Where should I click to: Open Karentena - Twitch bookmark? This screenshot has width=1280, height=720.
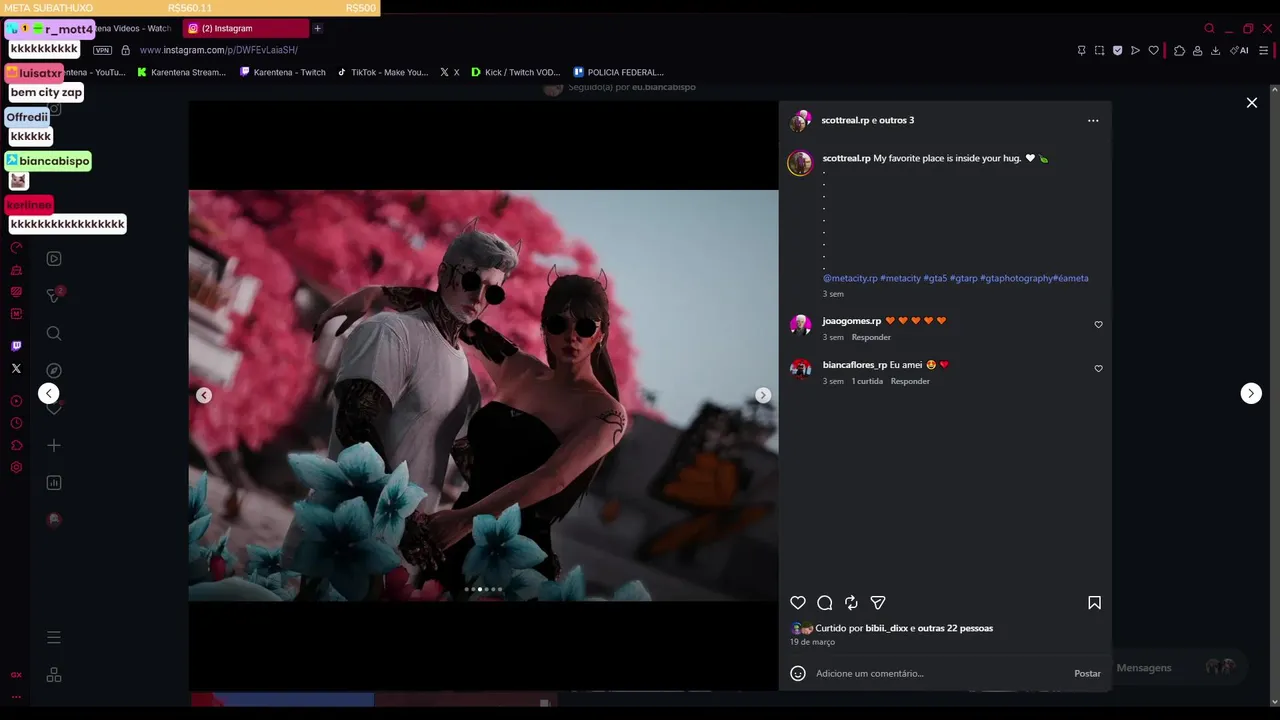tap(283, 72)
